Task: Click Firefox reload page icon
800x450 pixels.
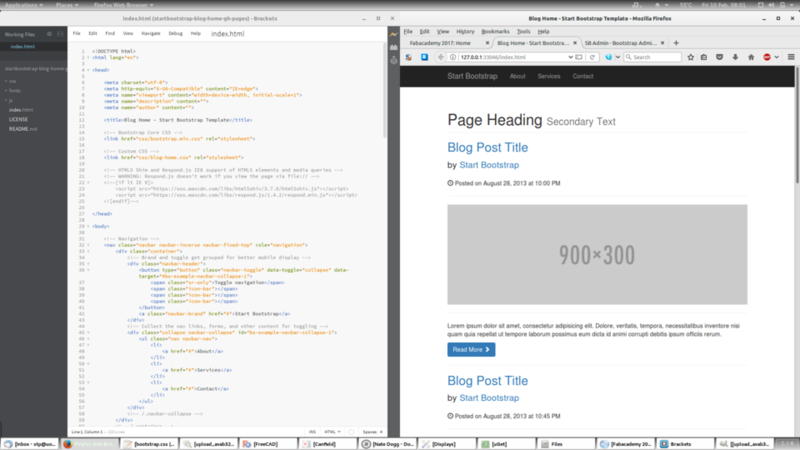Action: coord(592,57)
